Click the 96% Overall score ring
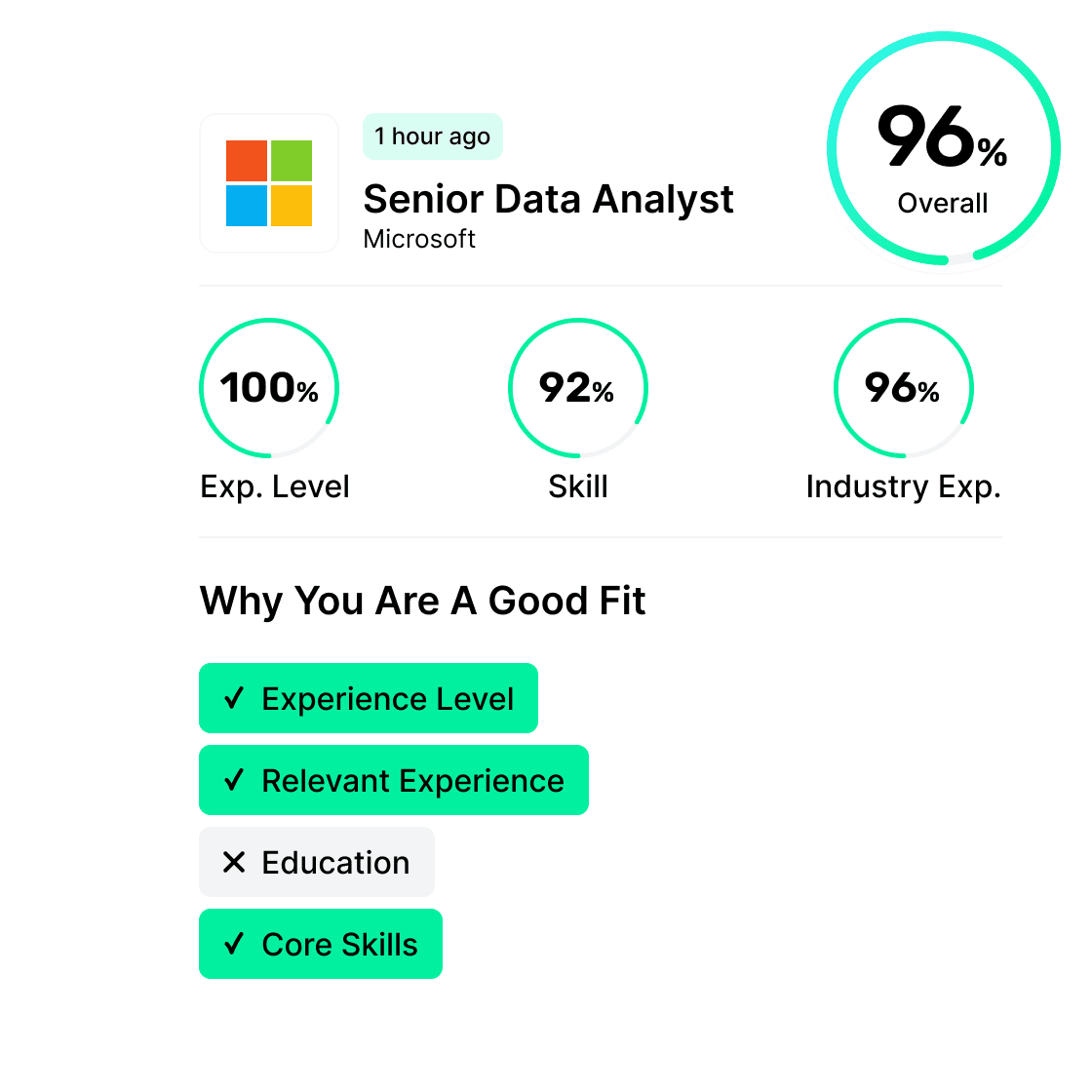 (943, 148)
